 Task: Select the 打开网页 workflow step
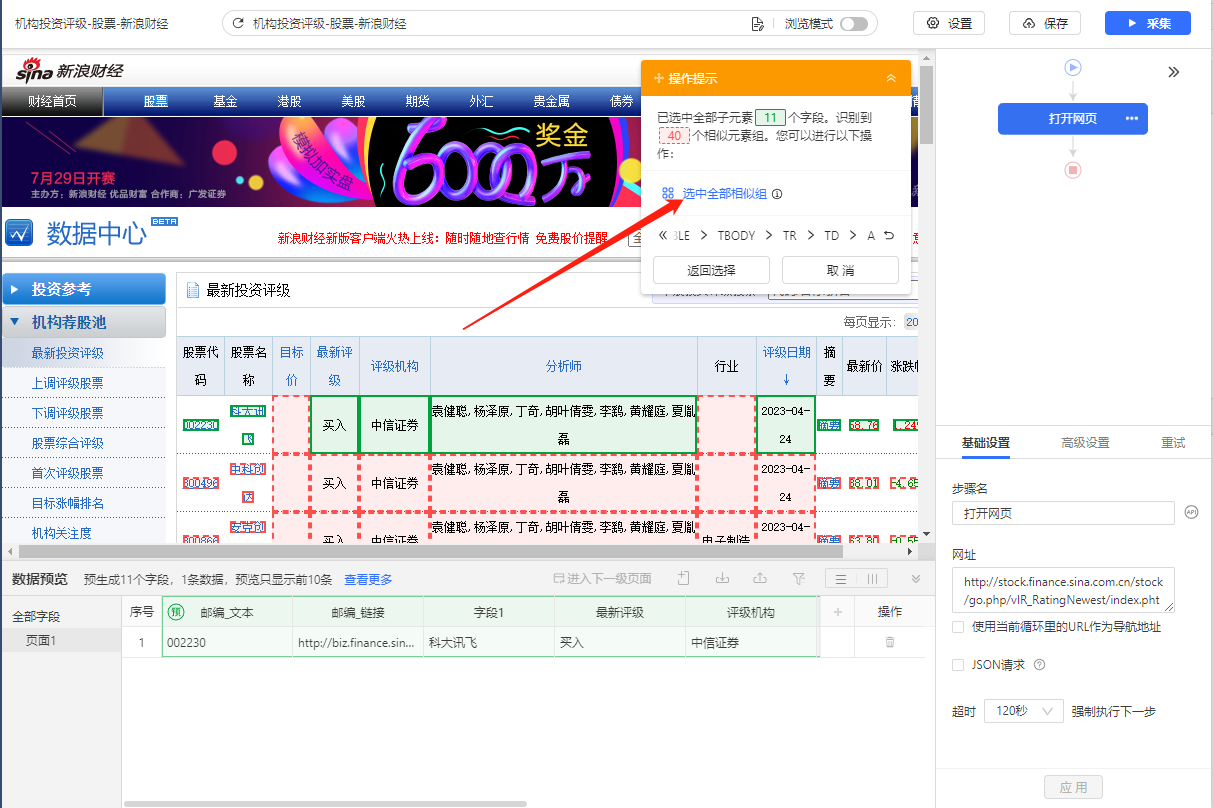(1073, 118)
